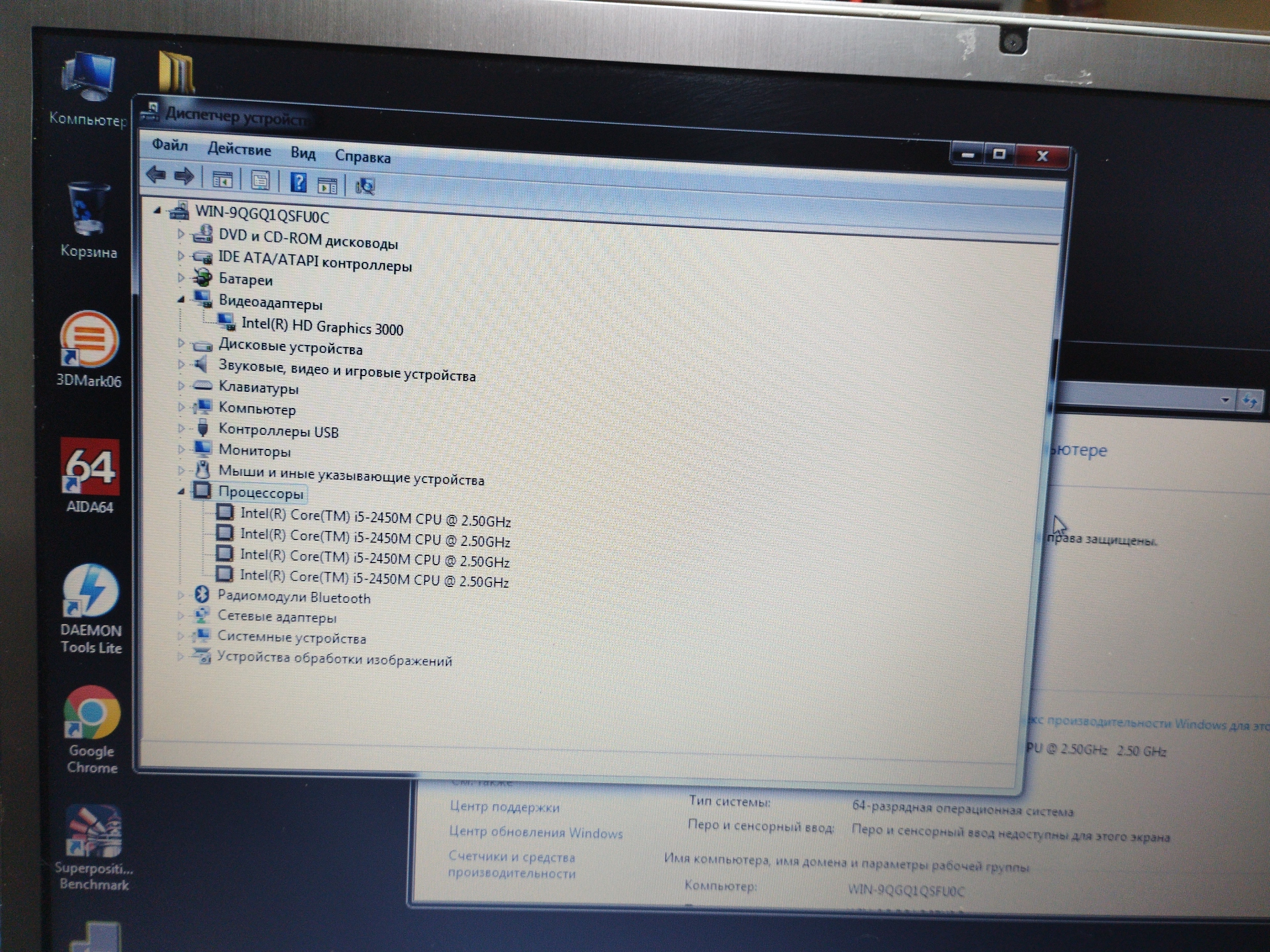Click the Show/Hide console tree toolbar icon
The height and width of the screenshot is (952, 1270).
(x=222, y=179)
